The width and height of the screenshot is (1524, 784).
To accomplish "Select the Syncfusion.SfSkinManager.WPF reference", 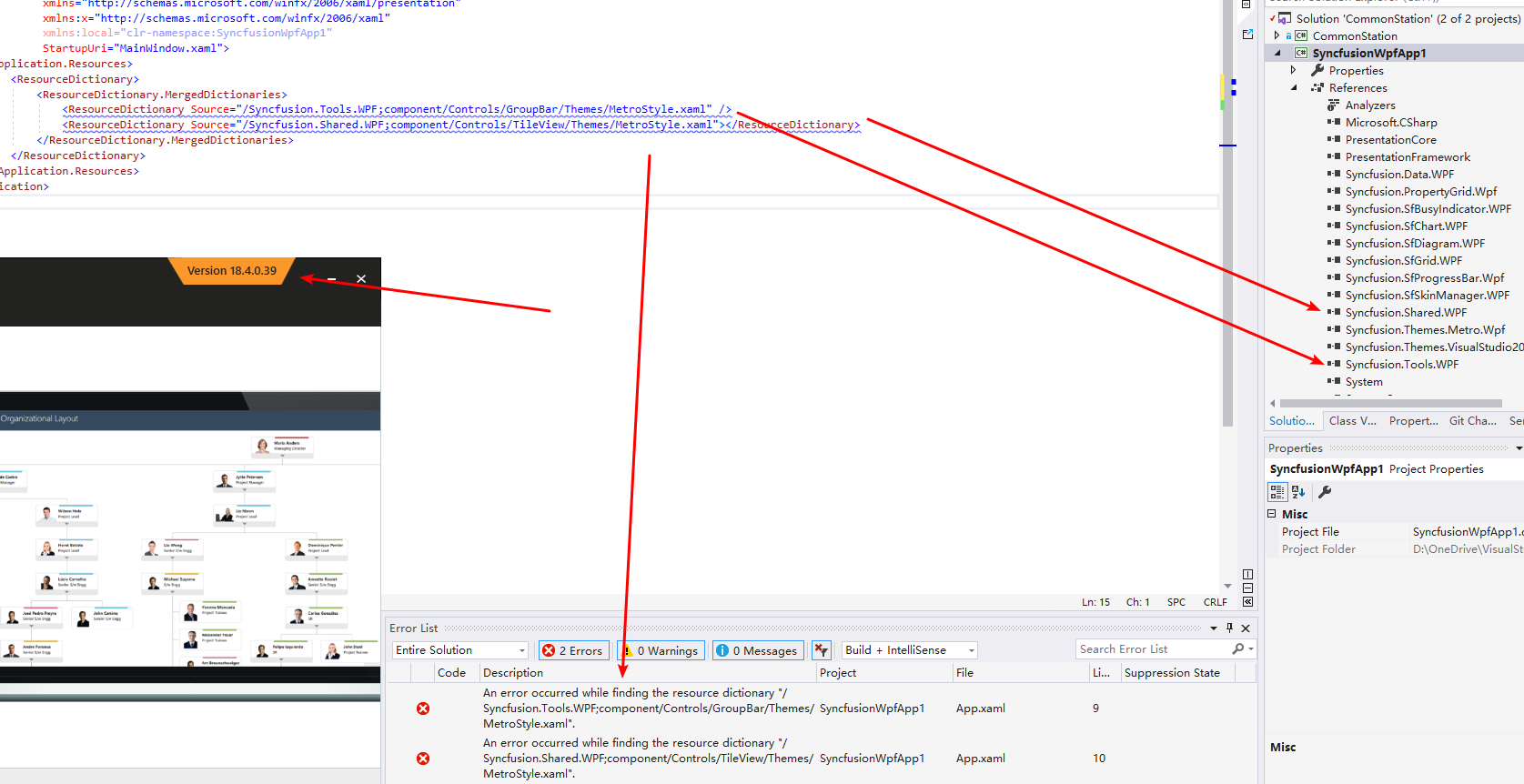I will 1427,295.
